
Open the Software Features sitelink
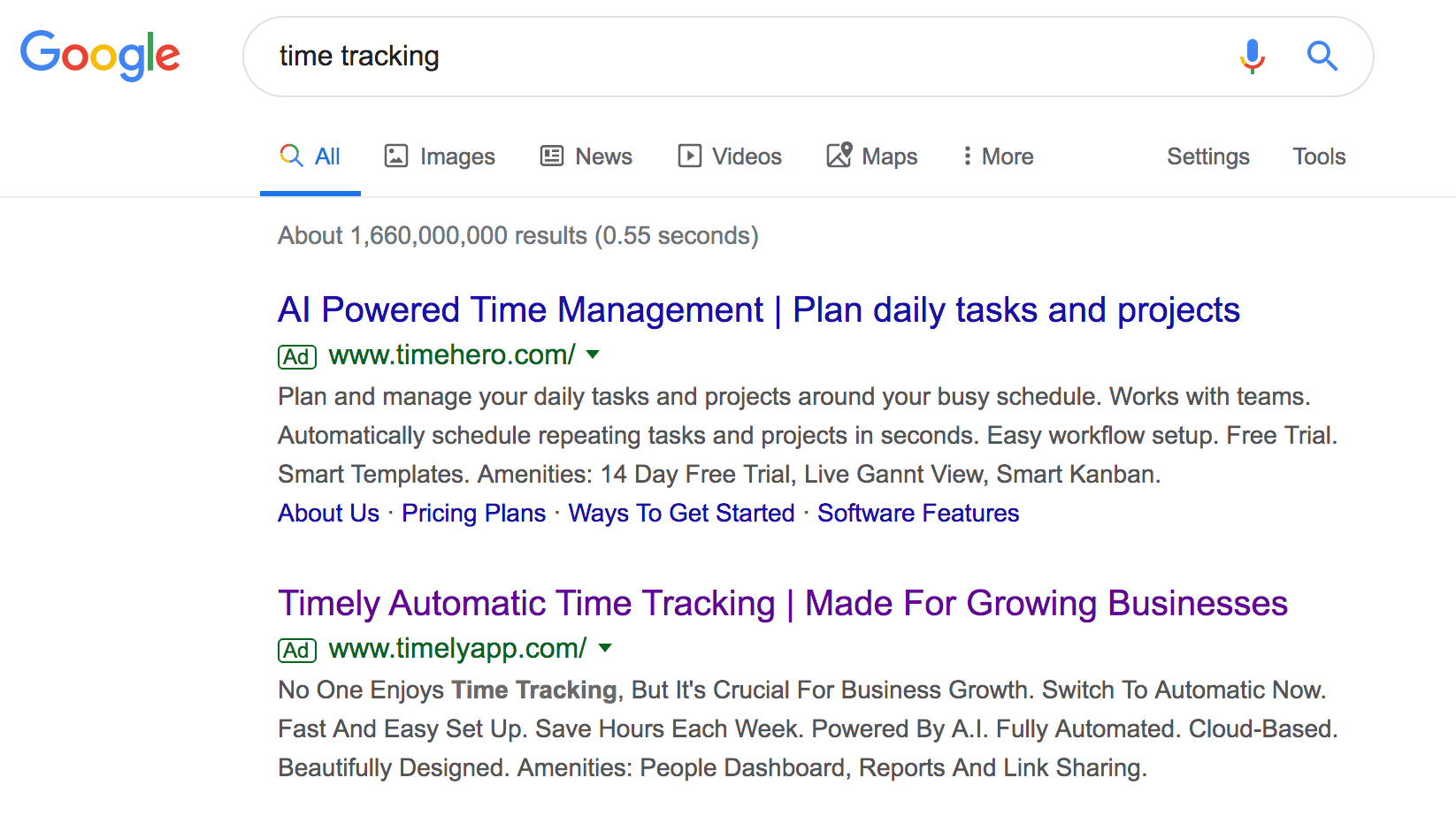(x=918, y=513)
